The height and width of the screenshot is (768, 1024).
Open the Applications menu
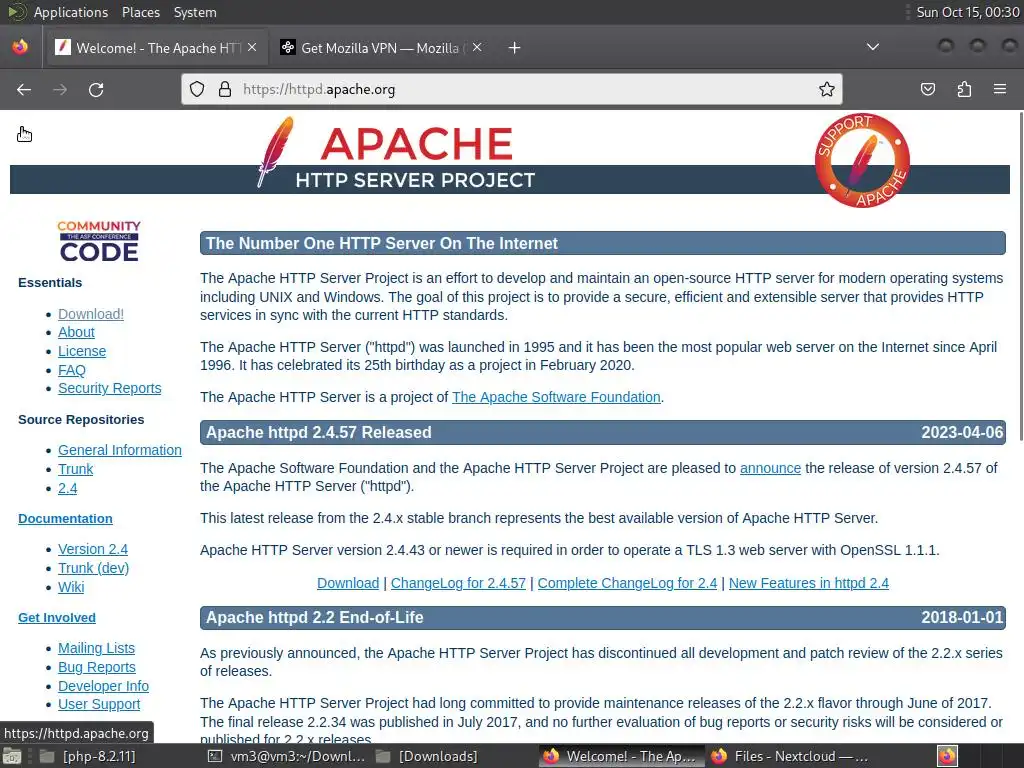pyautogui.click(x=71, y=12)
